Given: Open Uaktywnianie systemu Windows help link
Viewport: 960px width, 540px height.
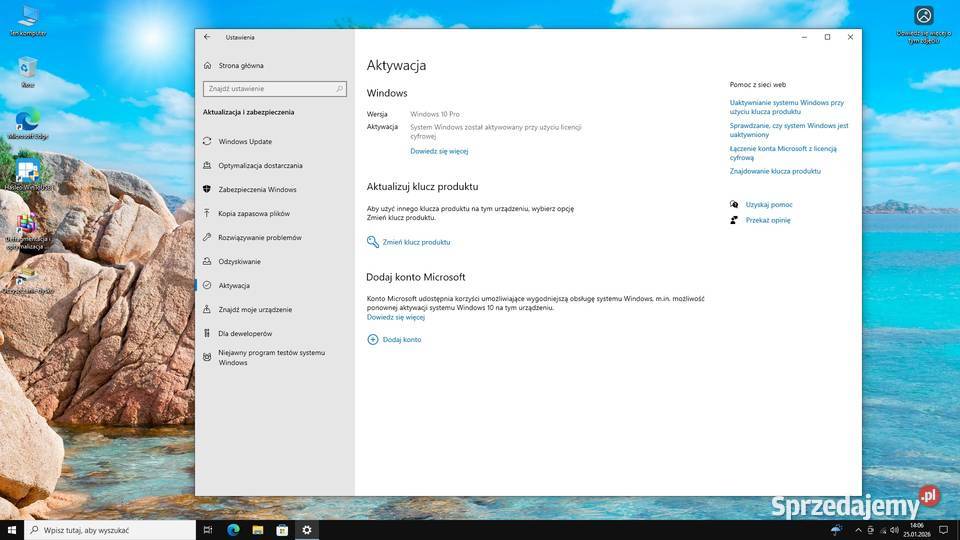Looking at the screenshot, I should [786, 107].
